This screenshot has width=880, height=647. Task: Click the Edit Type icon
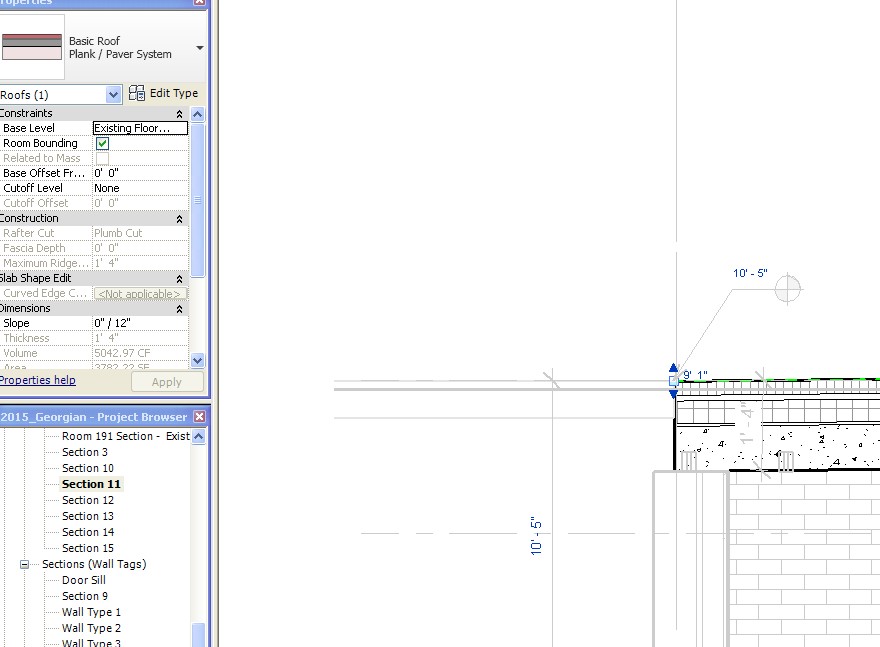[137, 94]
